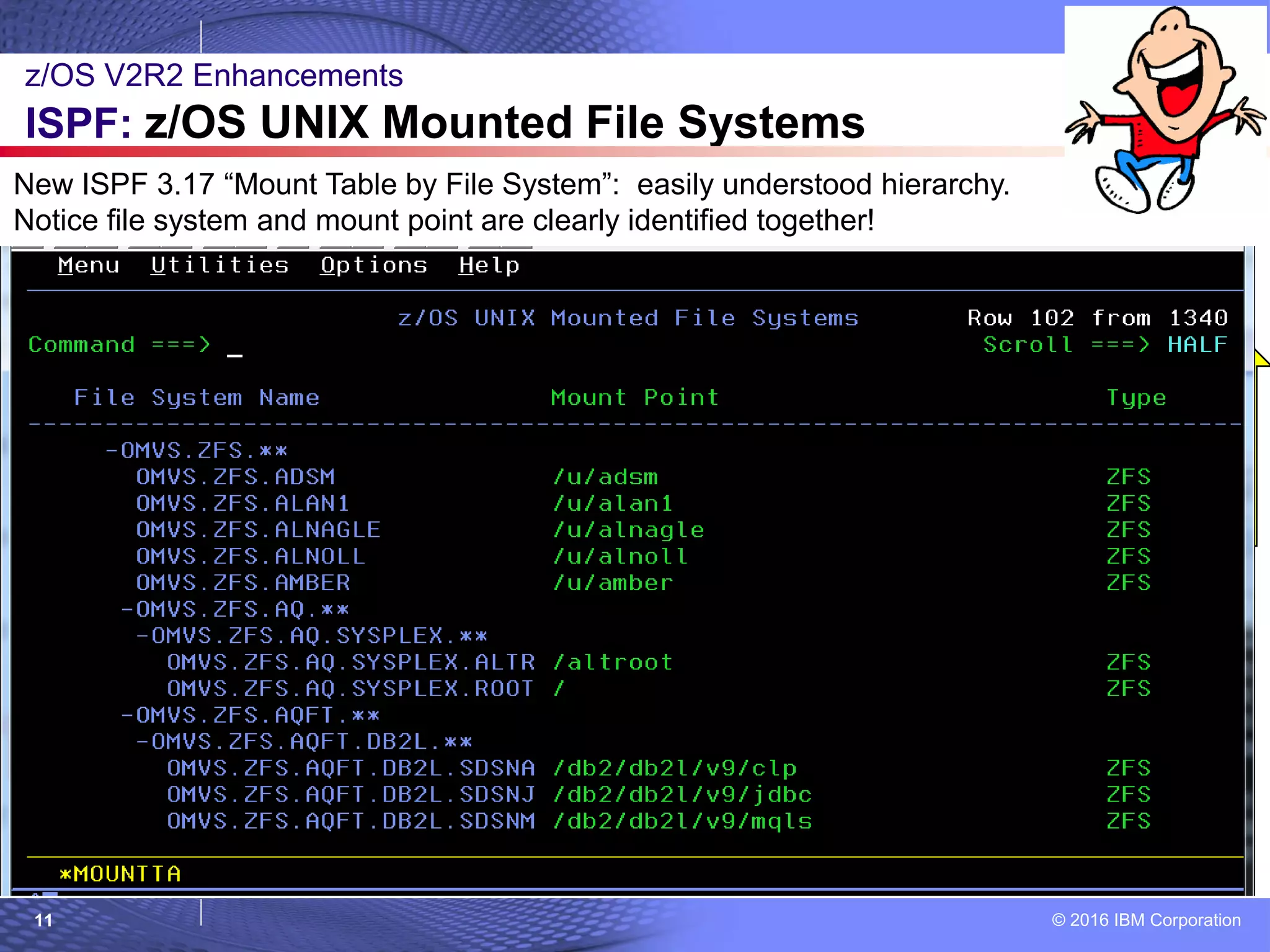Select file system OMVS.ZFS.ADSM
This screenshot has width=1270, height=952.
click(236, 477)
